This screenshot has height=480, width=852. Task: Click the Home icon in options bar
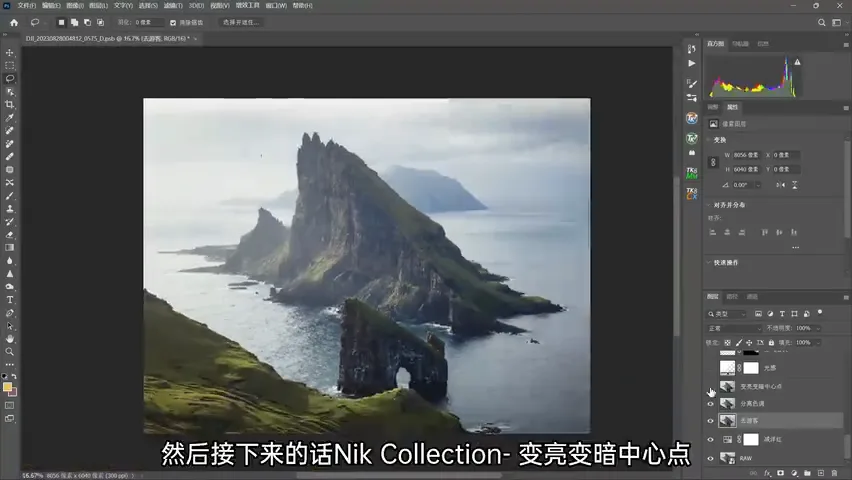14,22
